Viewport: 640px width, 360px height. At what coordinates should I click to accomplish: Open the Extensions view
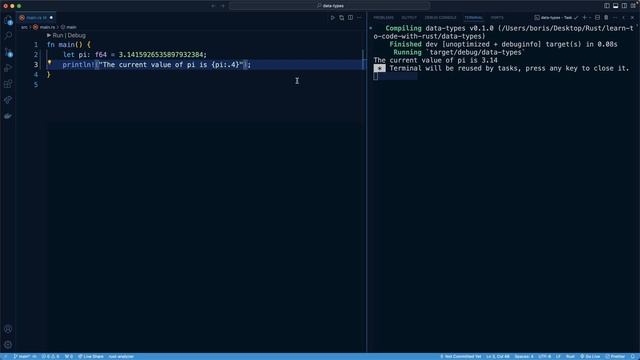[8, 84]
